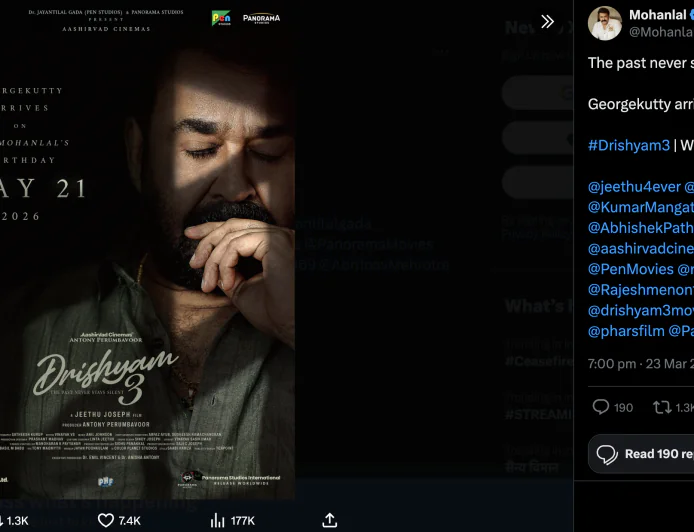694x532 pixels.
Task: Open Mohanlal's profile avatar
Action: [605, 23]
